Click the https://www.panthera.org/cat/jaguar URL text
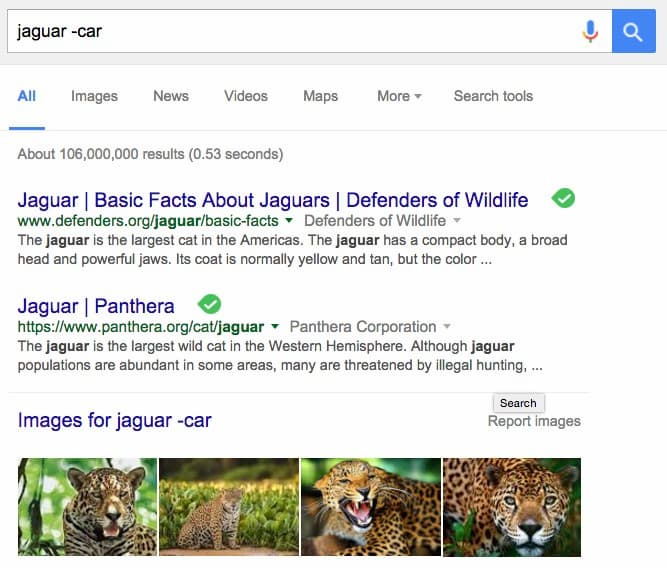The height and width of the screenshot is (568, 667). coord(141,327)
